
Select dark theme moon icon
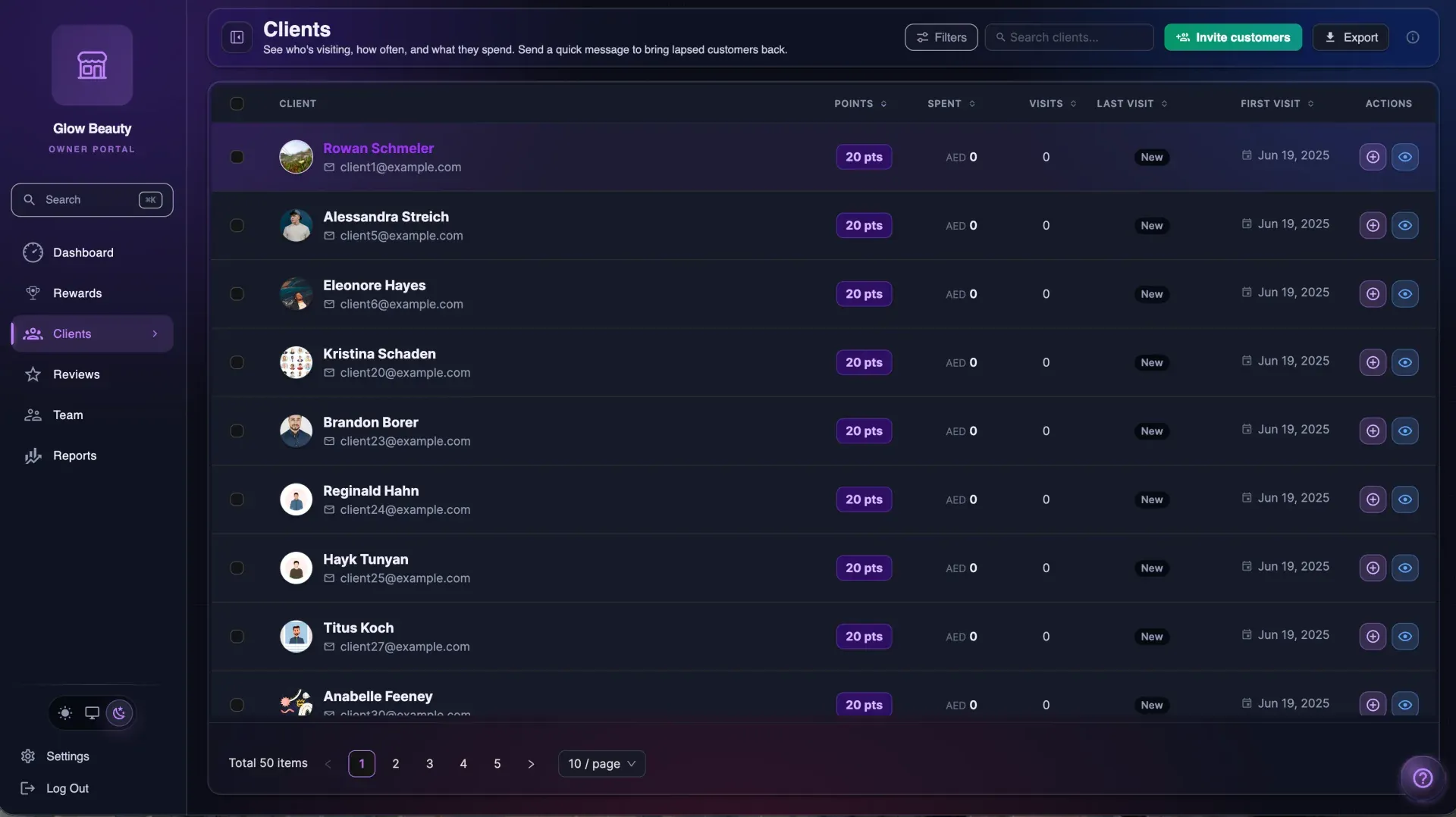tap(119, 712)
